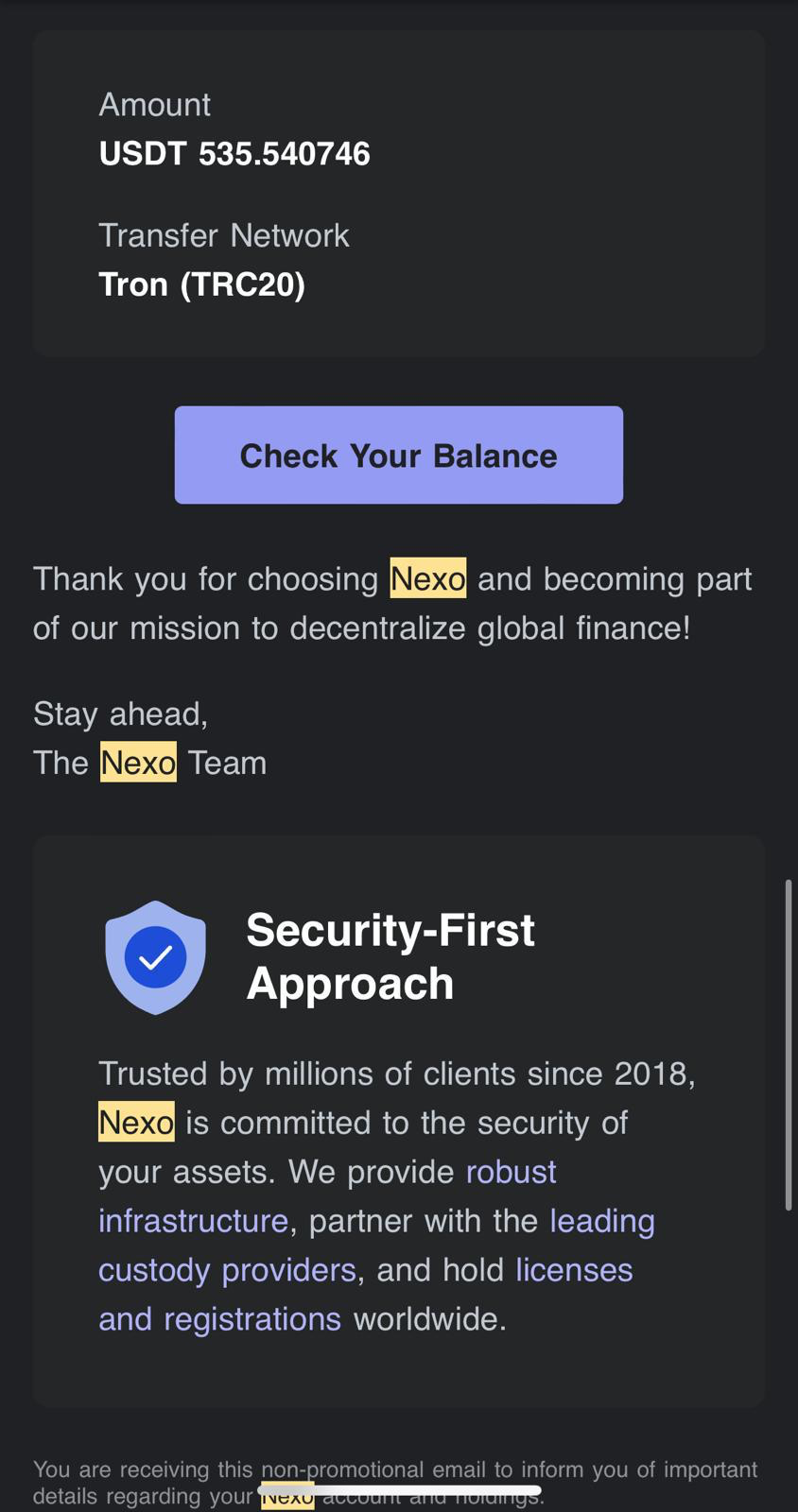The width and height of the screenshot is (798, 1512).
Task: Tap the Tron (TRC20) network value
Action: point(201,284)
